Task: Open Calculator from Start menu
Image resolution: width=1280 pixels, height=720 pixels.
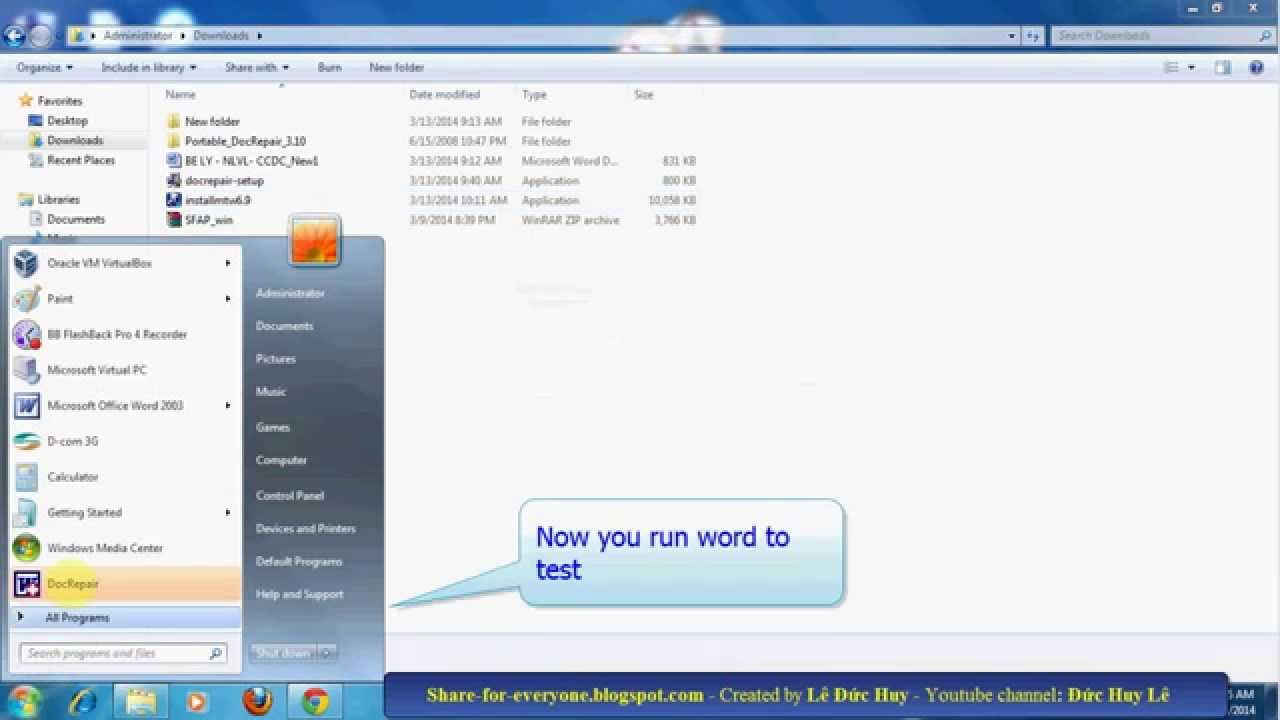Action: [x=125, y=477]
